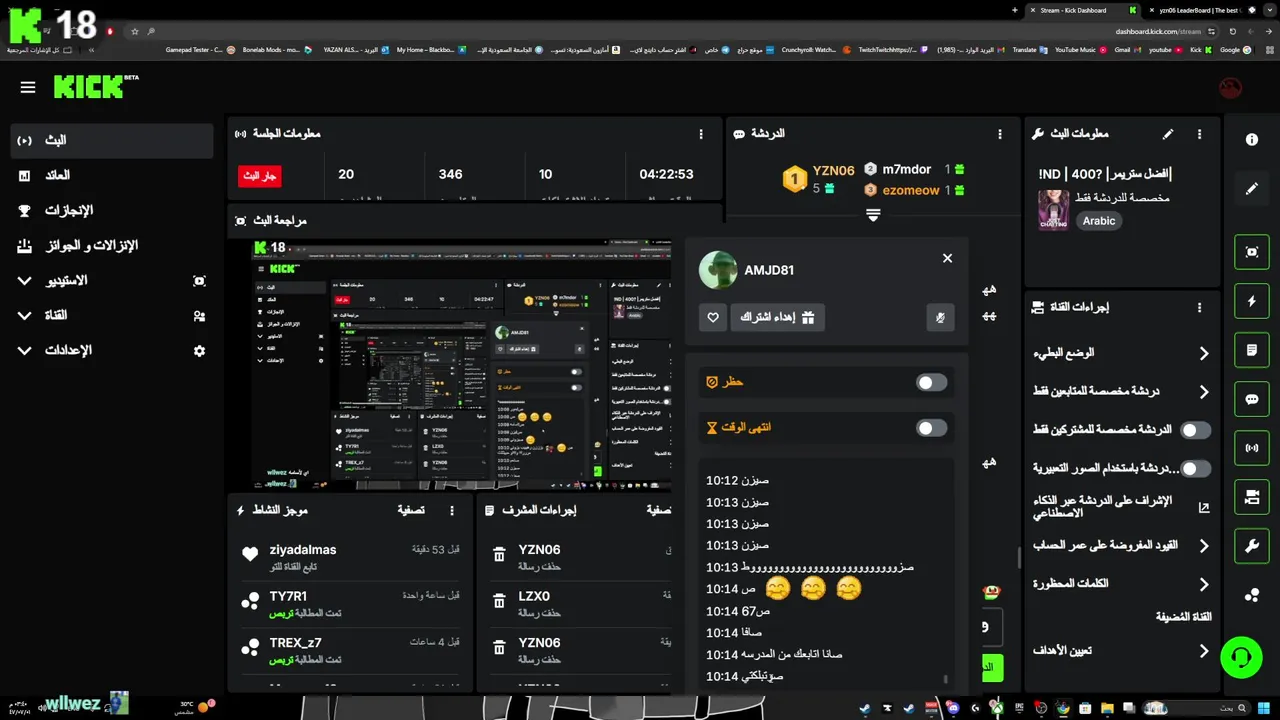Click the gift subscription (إهداء اشتراك) button
This screenshot has width=1280, height=720.
(x=778, y=318)
